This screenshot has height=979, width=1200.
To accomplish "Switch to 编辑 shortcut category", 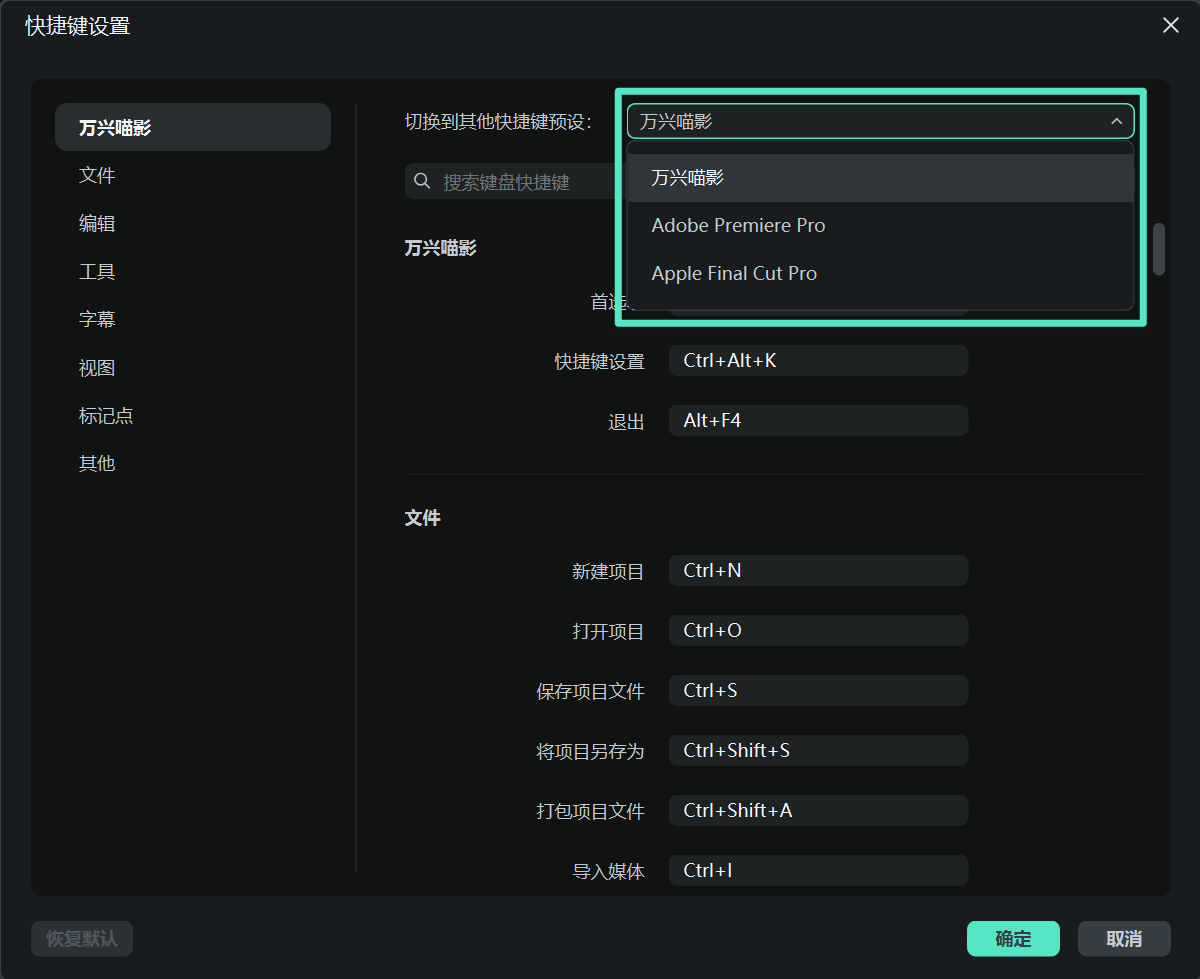I will coord(97,224).
